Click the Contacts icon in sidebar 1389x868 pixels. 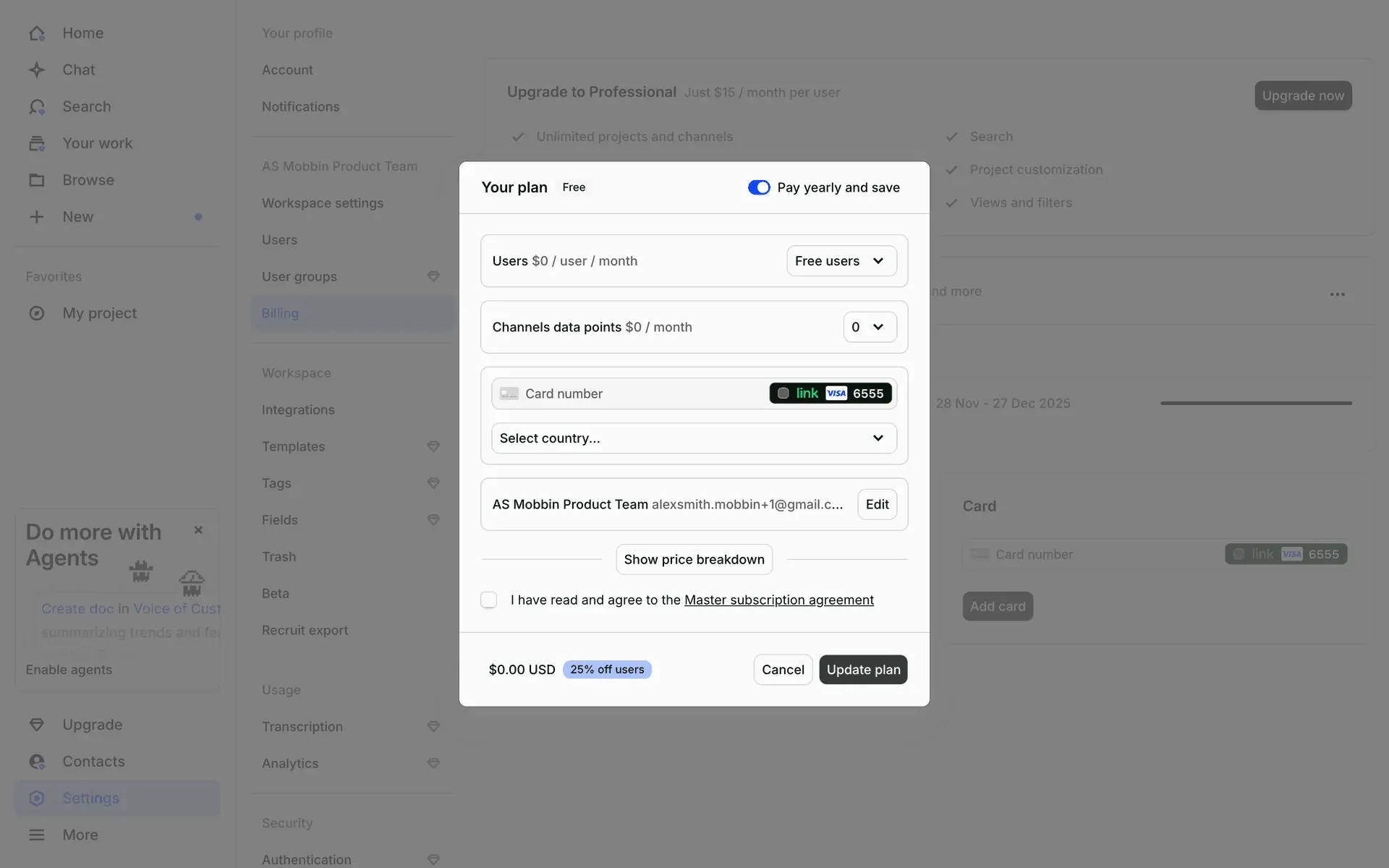tap(37, 762)
